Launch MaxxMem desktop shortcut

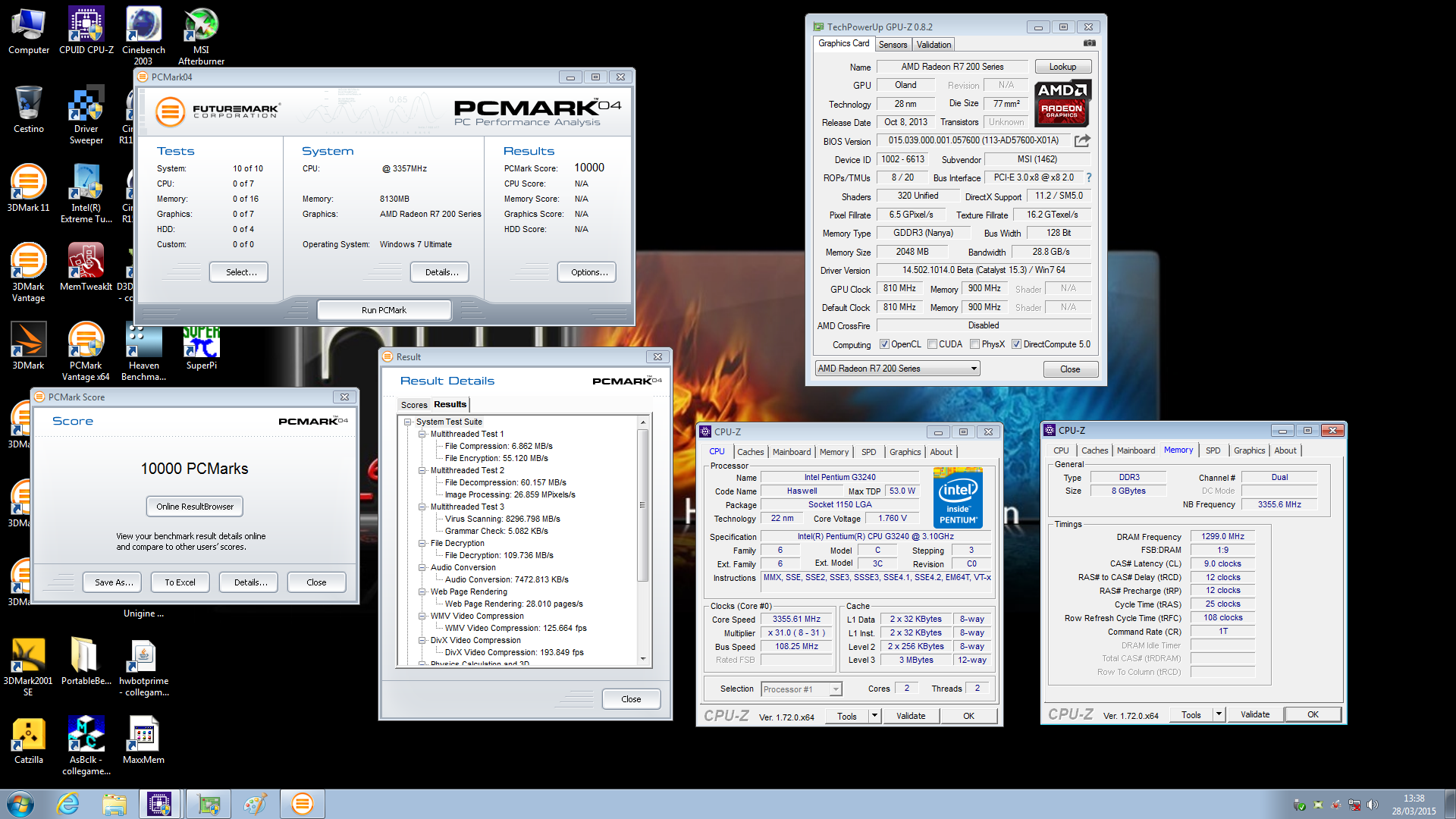pos(143,740)
